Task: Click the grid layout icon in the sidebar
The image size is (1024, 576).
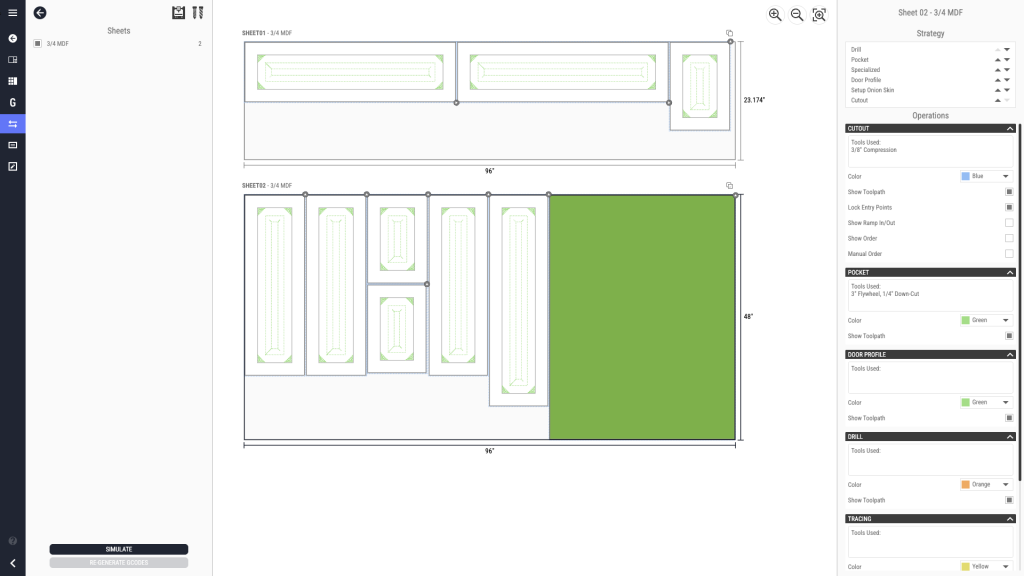Action: (x=13, y=81)
